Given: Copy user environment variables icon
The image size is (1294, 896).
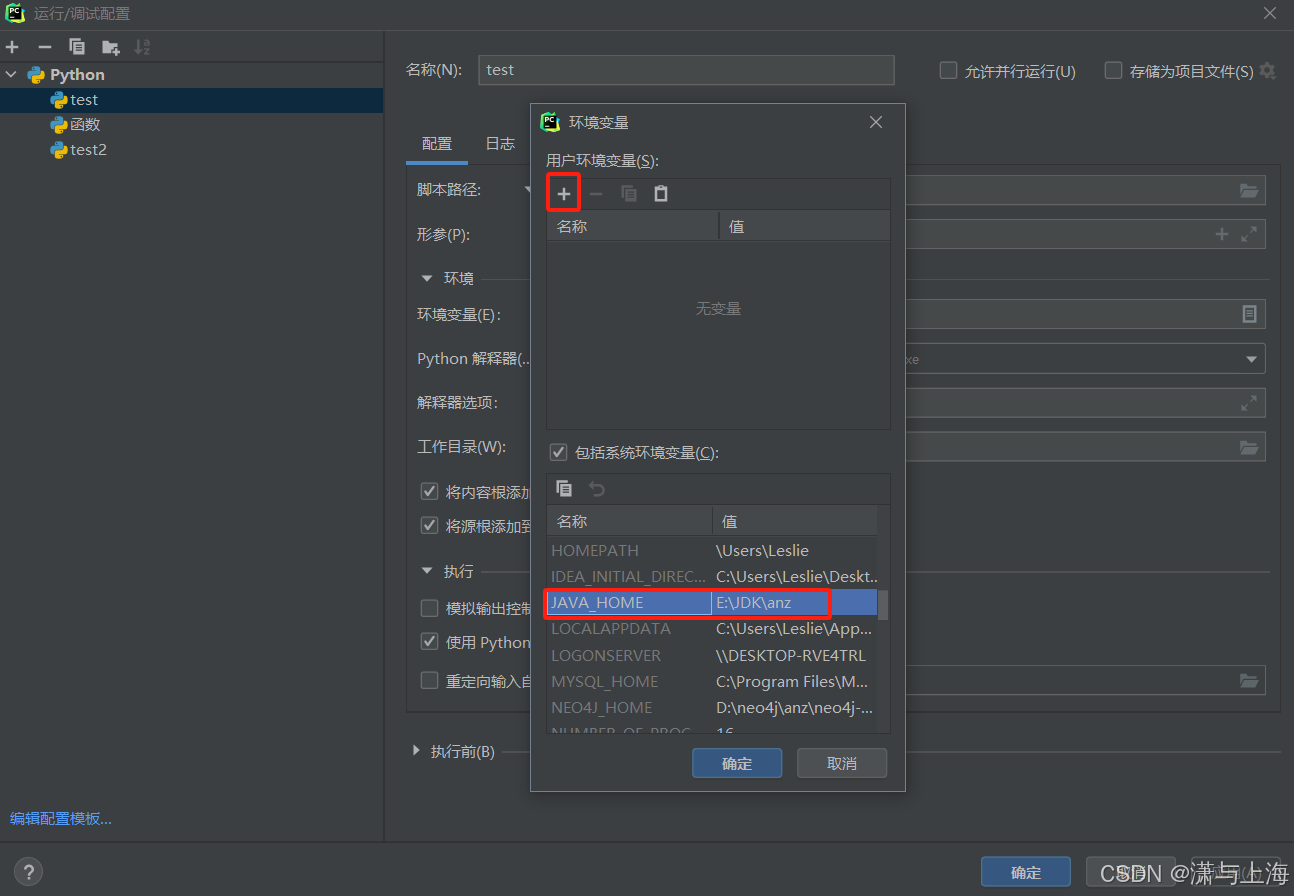Looking at the screenshot, I should click(x=629, y=194).
